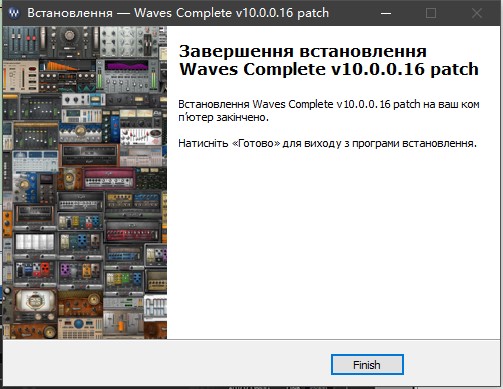Click the bold heading 'Завершення встановлення'
Image resolution: width=503 pixels, height=389 pixels.
pos(303,51)
